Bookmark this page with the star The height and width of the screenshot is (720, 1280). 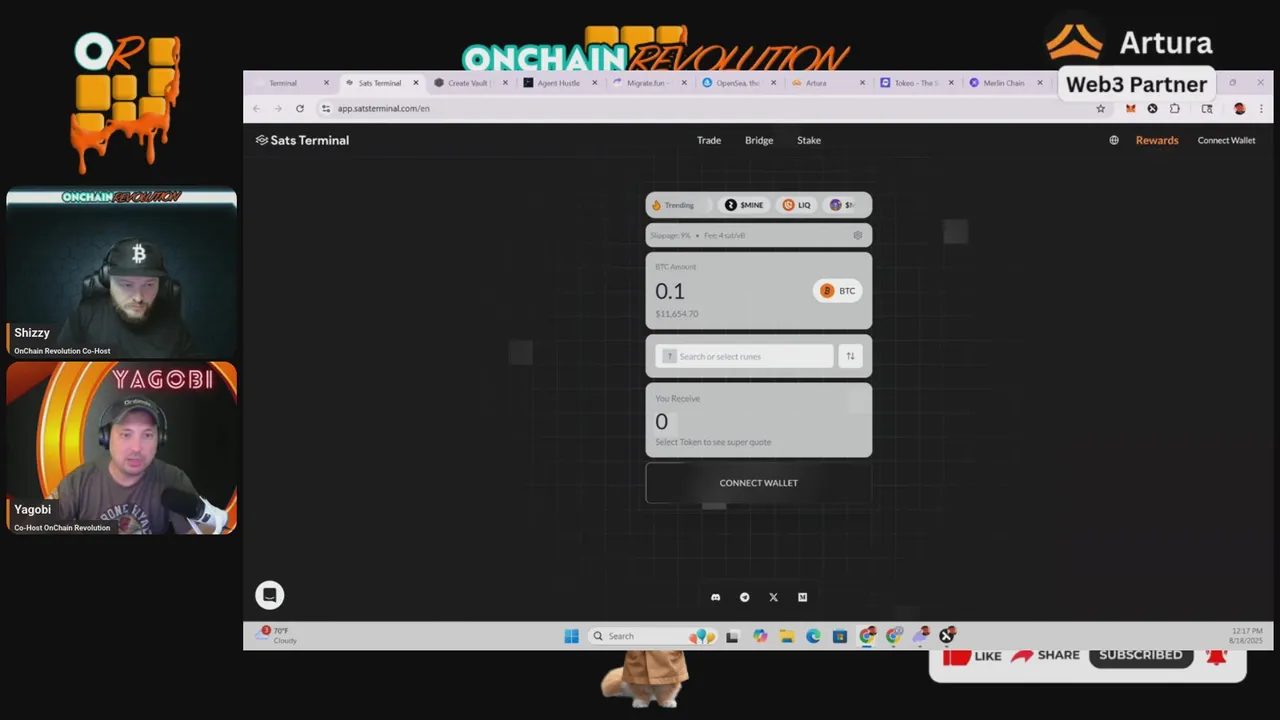(x=1101, y=108)
